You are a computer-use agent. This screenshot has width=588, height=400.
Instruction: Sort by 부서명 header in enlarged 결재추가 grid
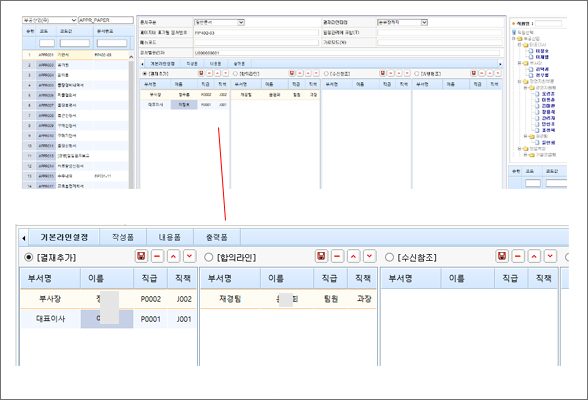[x=50, y=278]
